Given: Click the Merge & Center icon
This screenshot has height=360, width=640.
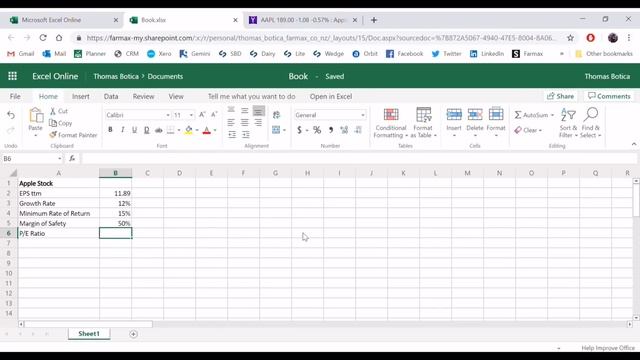Looking at the screenshot, I should pos(276,130).
